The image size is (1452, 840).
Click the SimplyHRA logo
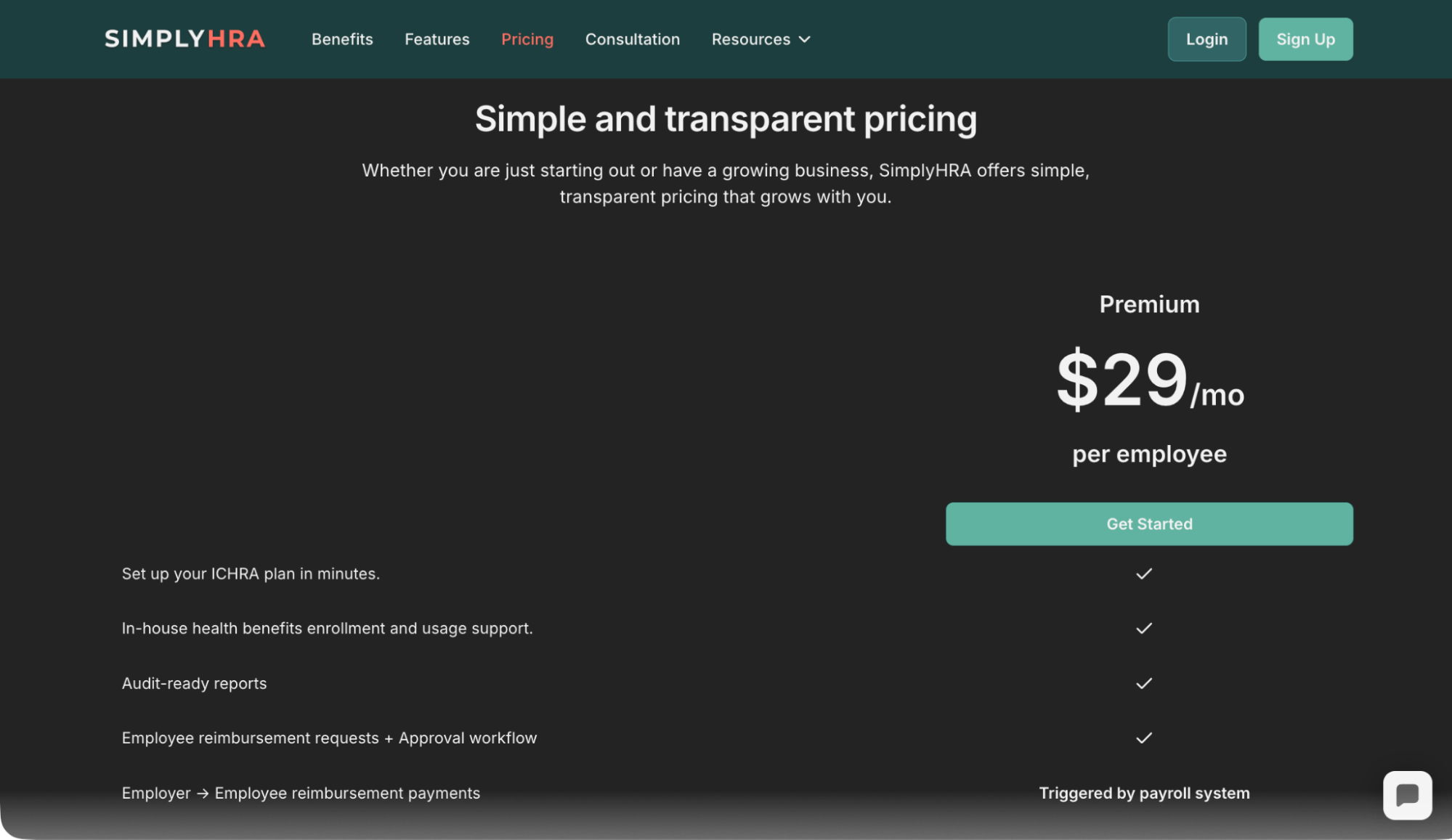[184, 39]
